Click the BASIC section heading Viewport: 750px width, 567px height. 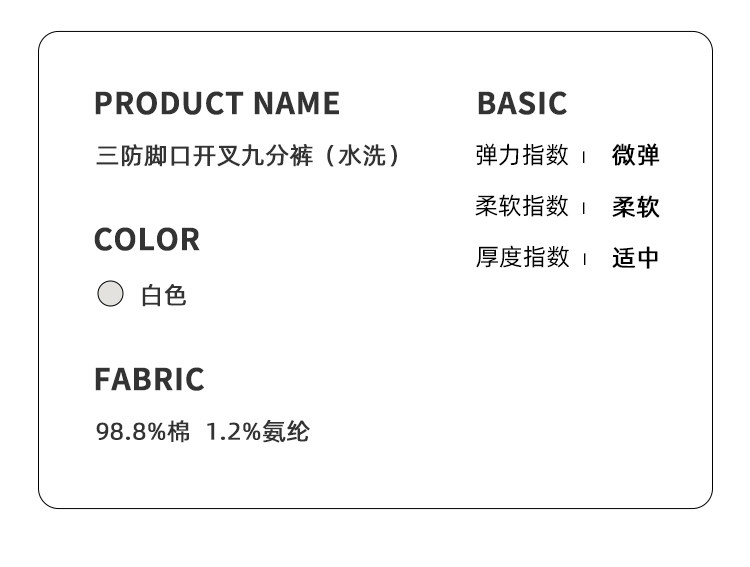[522, 103]
